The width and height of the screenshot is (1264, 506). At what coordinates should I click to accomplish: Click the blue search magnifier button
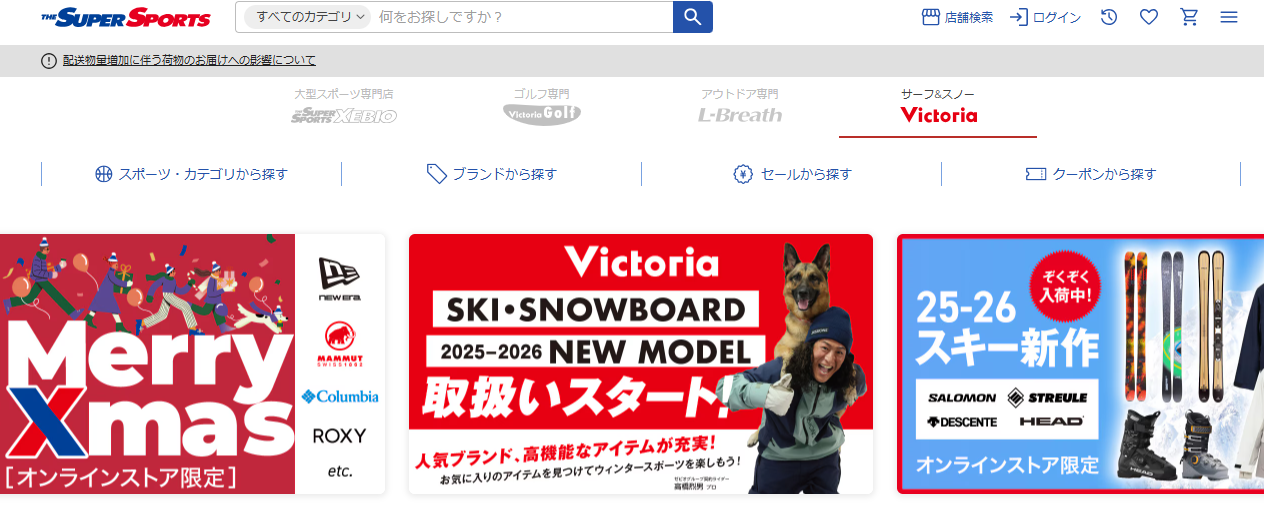pyautogui.click(x=692, y=17)
